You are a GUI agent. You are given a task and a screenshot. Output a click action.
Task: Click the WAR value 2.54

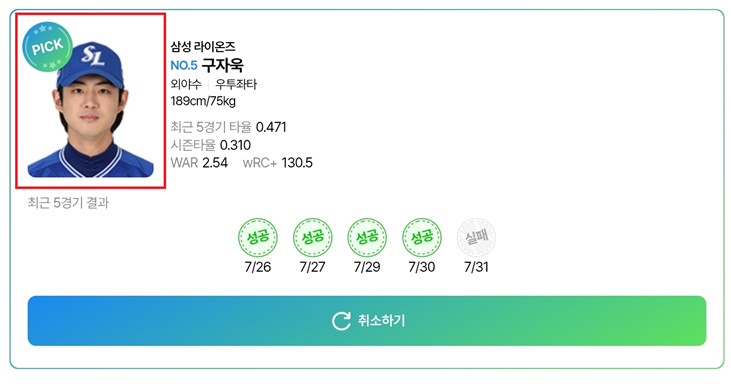coord(215,163)
